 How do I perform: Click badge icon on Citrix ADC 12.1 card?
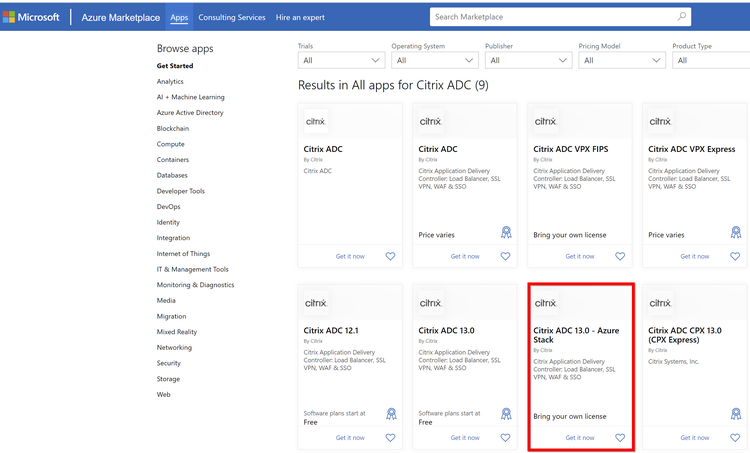pos(391,414)
